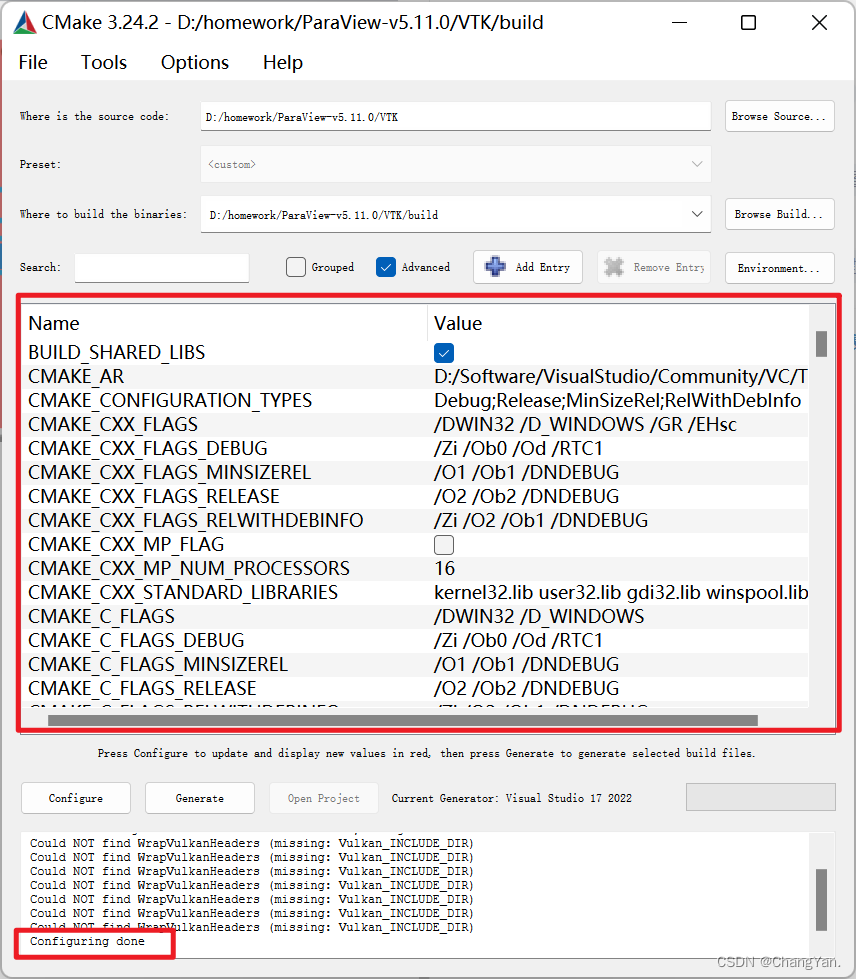
Task: Click the grey Remove Entry cross icon
Action: pos(614,267)
